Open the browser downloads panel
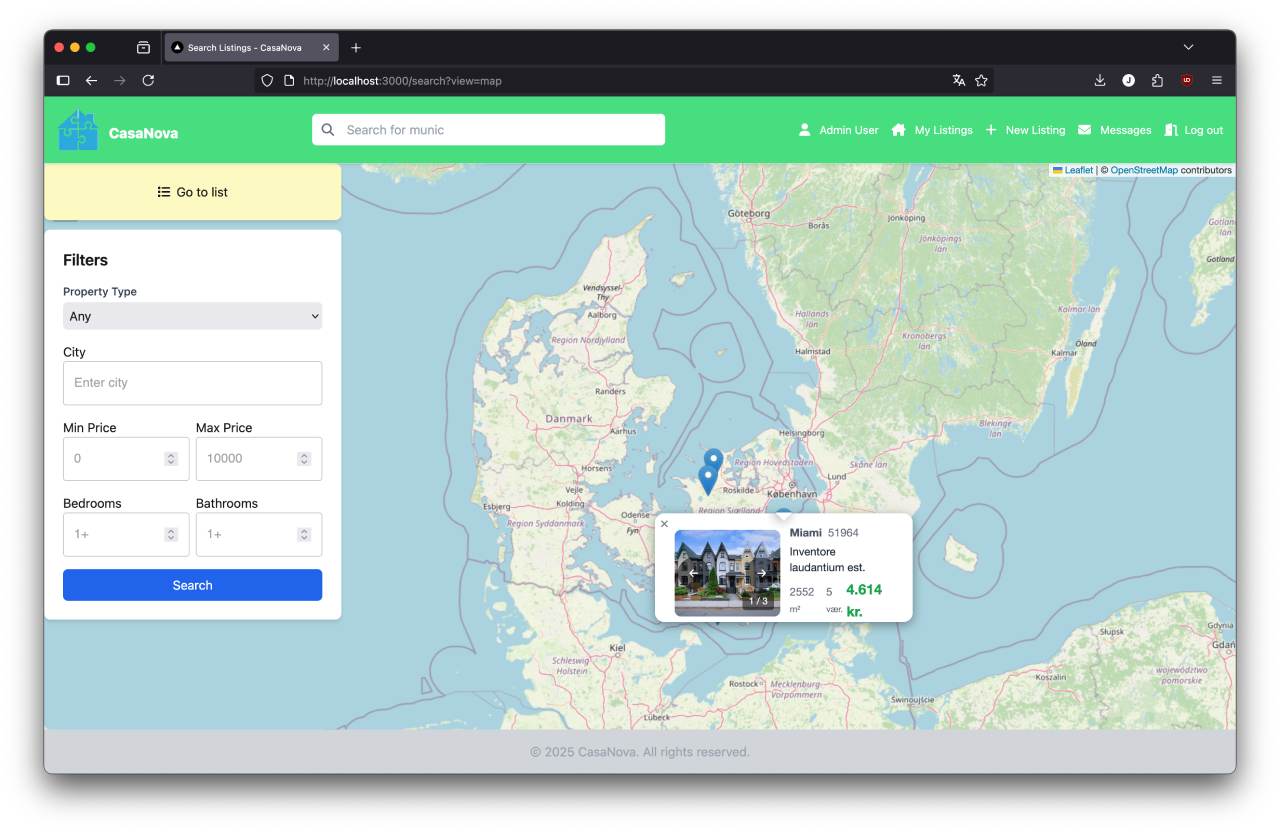The height and width of the screenshot is (832, 1280). click(x=1100, y=80)
